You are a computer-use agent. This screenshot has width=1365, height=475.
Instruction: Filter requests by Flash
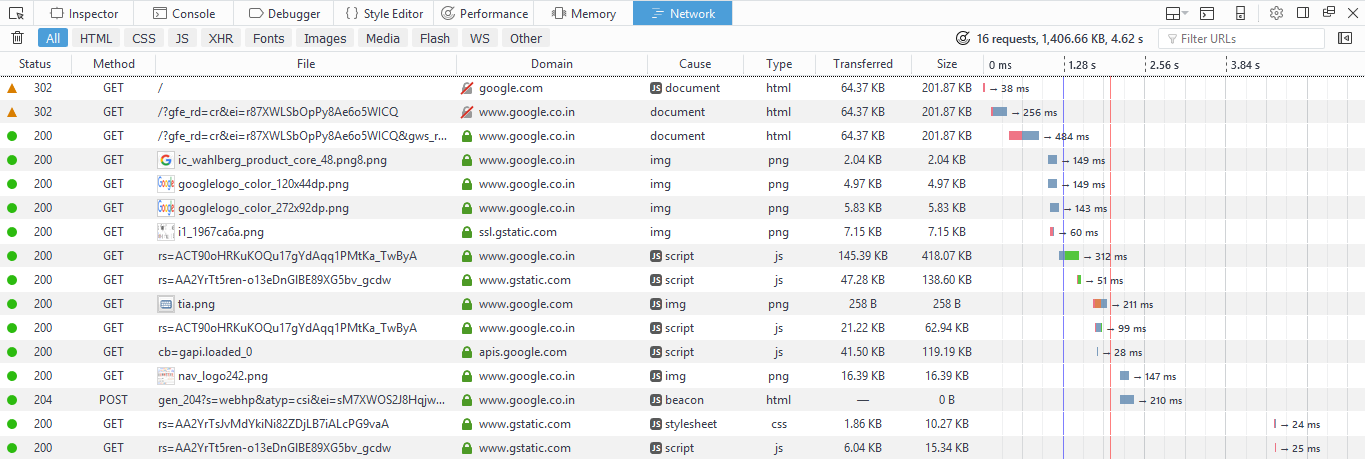pyautogui.click(x=435, y=38)
